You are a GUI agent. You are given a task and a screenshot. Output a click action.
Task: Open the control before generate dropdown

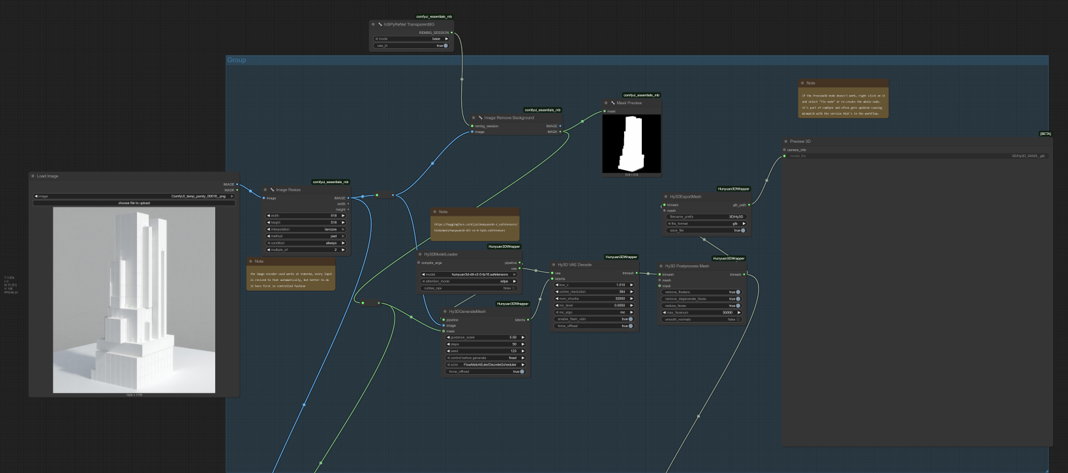click(x=485, y=358)
